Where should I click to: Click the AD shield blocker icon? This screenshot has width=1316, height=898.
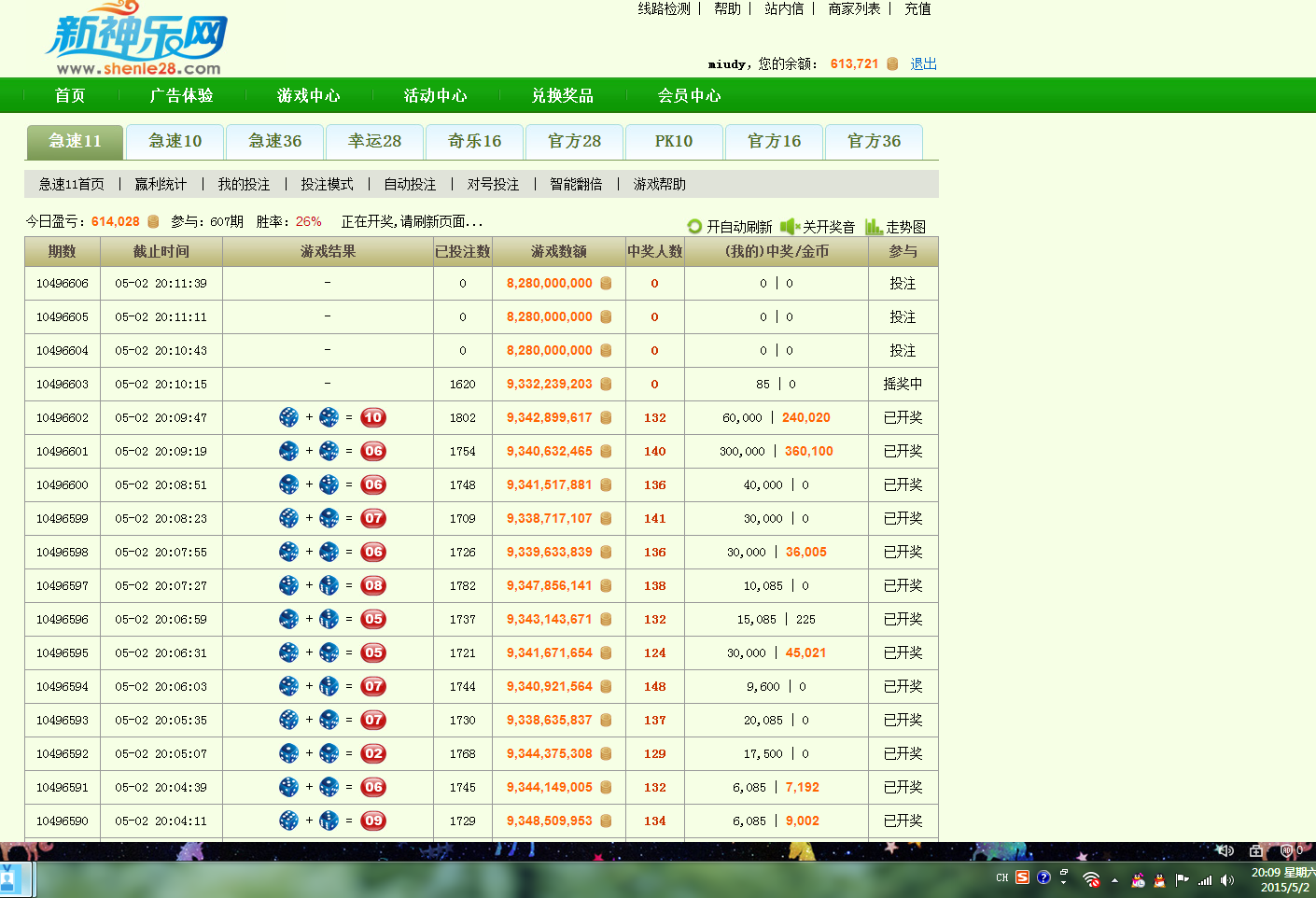point(1287,850)
